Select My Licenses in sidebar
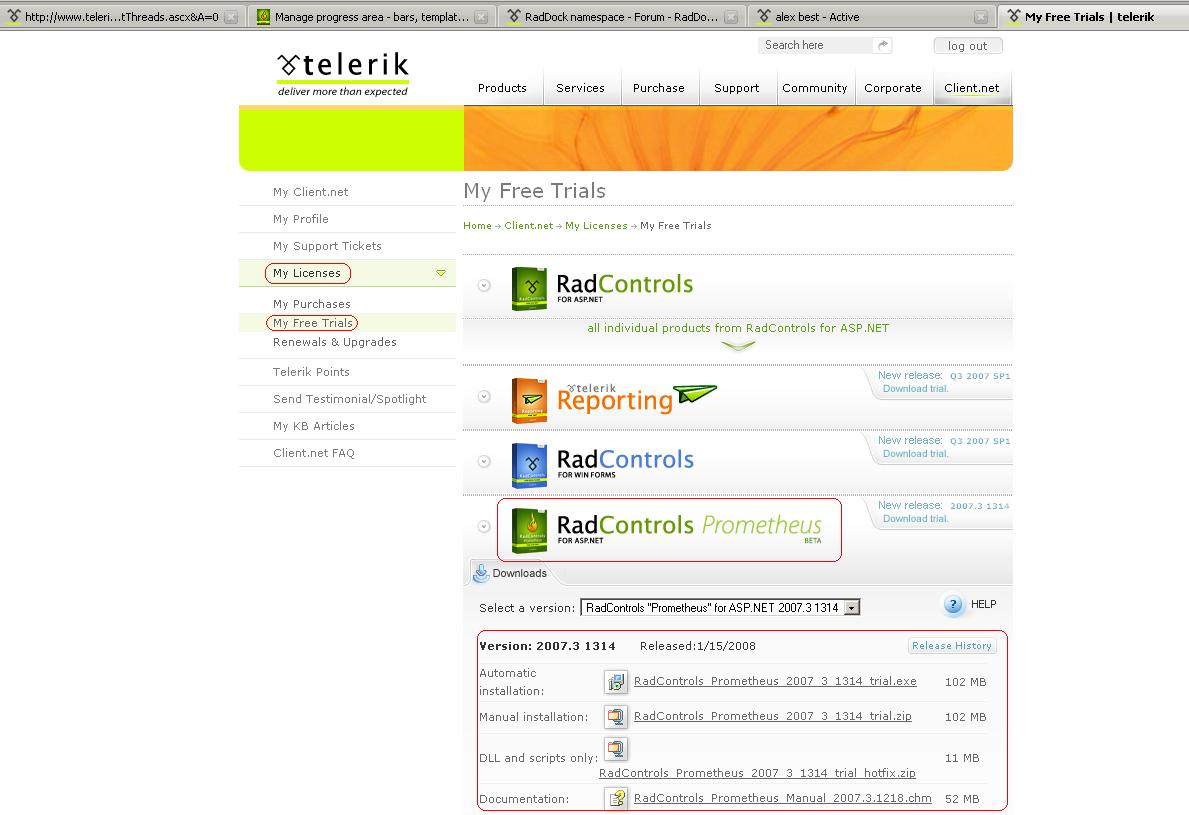The image size is (1189, 815). point(306,273)
